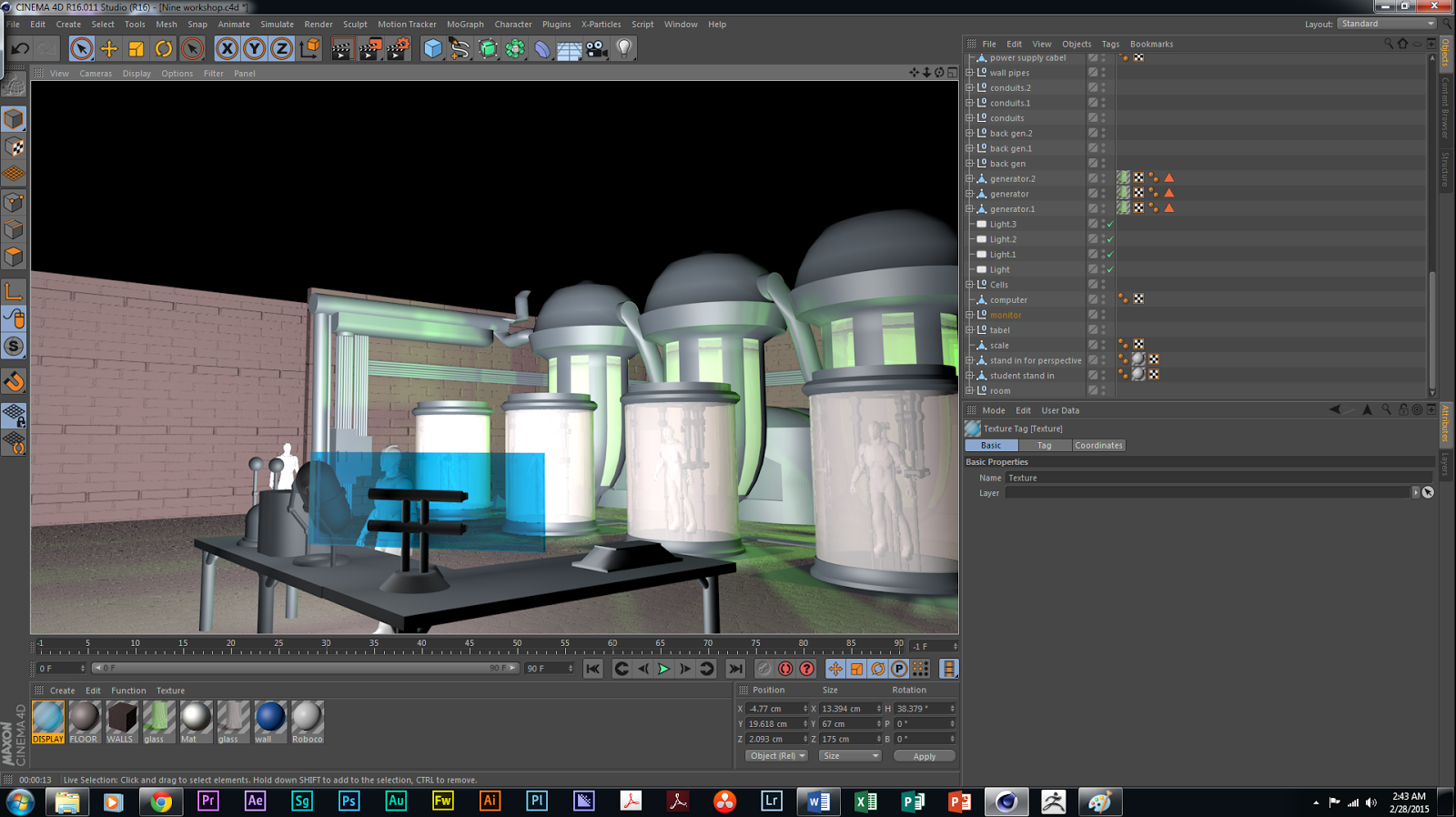
Task: Click the Render to Picture Viewer icon
Action: (x=369, y=49)
